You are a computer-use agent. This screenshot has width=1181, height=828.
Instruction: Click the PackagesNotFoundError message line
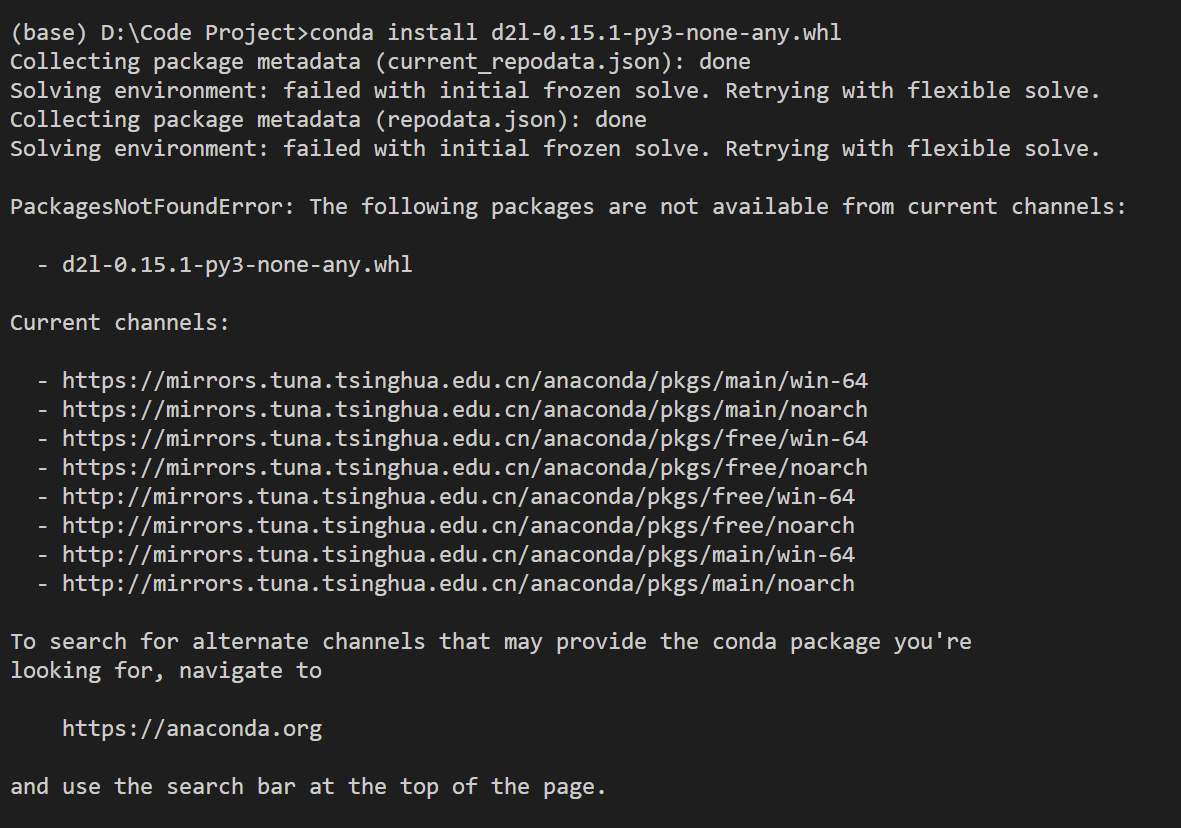(x=568, y=206)
